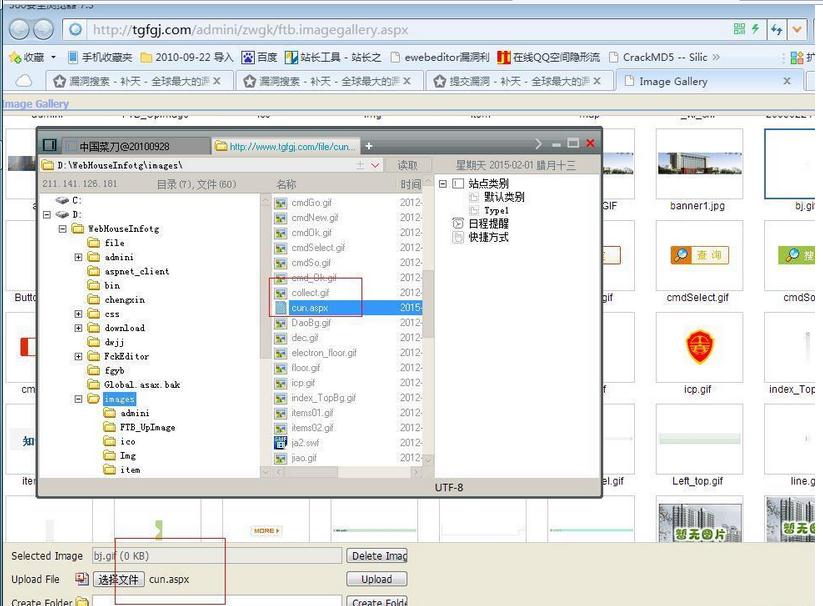Open the CrackMD5 bookmark
The width and height of the screenshot is (823, 606).
click(658, 57)
